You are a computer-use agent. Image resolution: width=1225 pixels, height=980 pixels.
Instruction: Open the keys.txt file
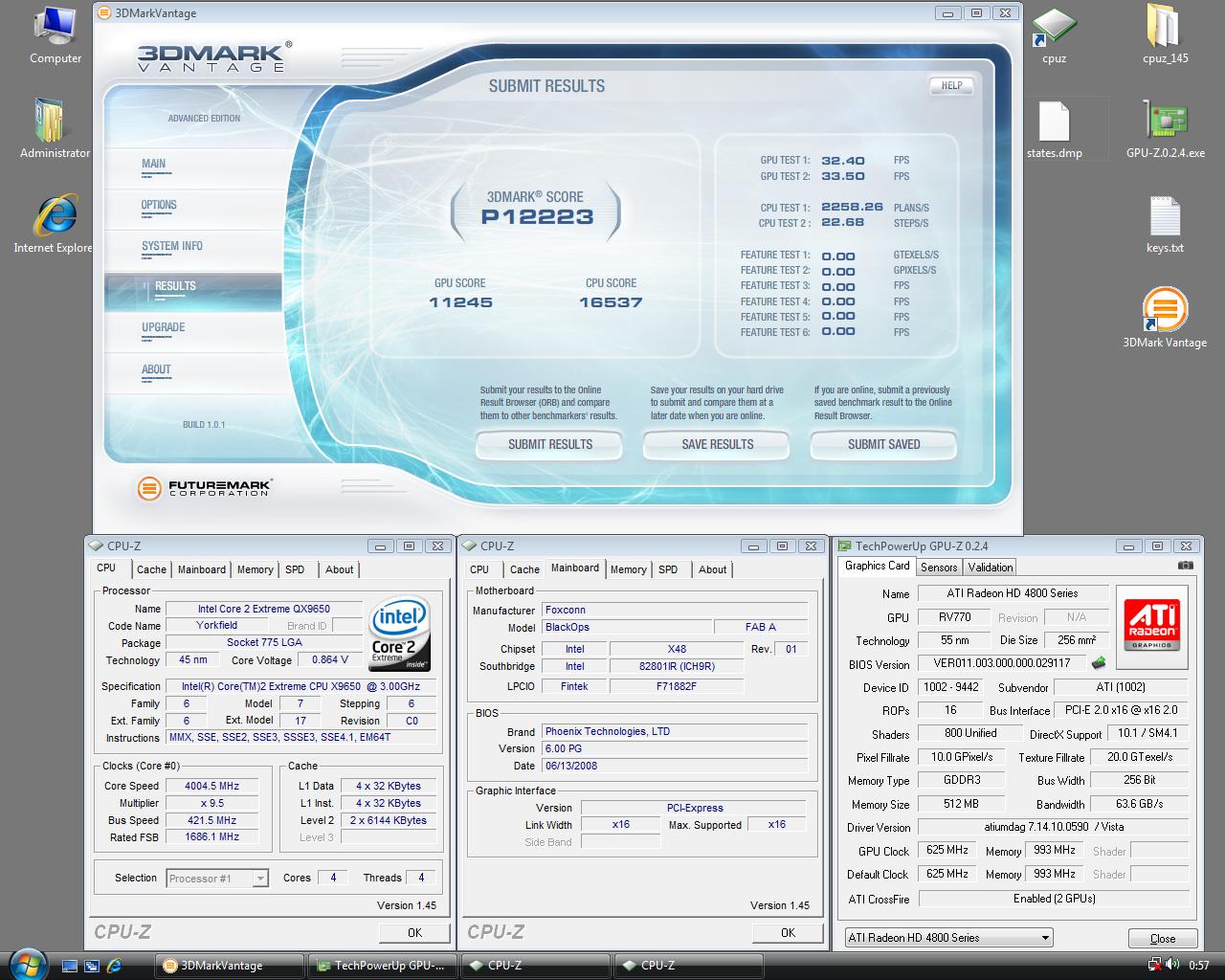[1165, 224]
